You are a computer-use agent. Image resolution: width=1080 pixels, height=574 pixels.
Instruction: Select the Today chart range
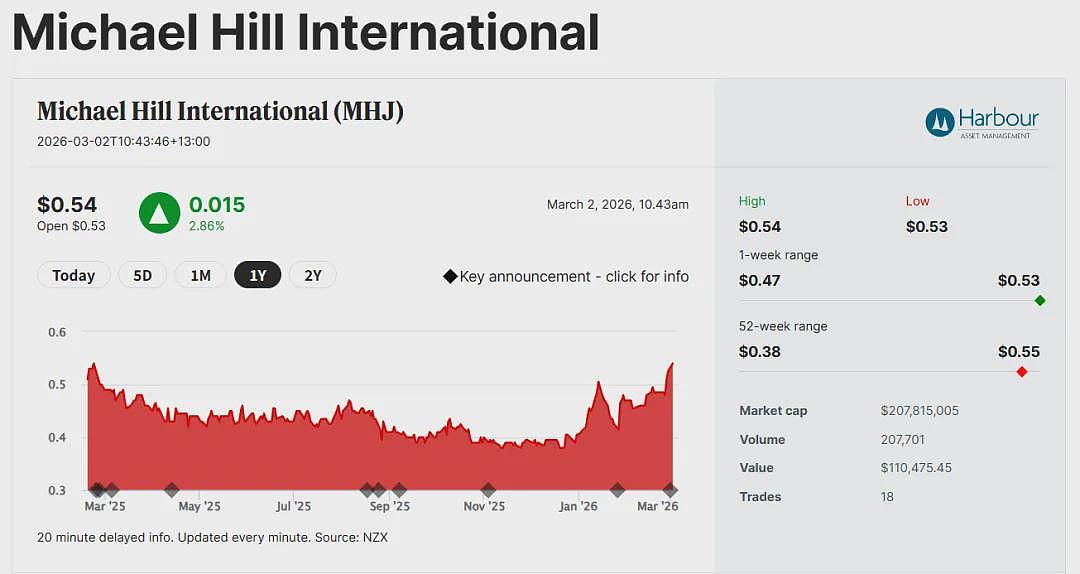(74, 275)
